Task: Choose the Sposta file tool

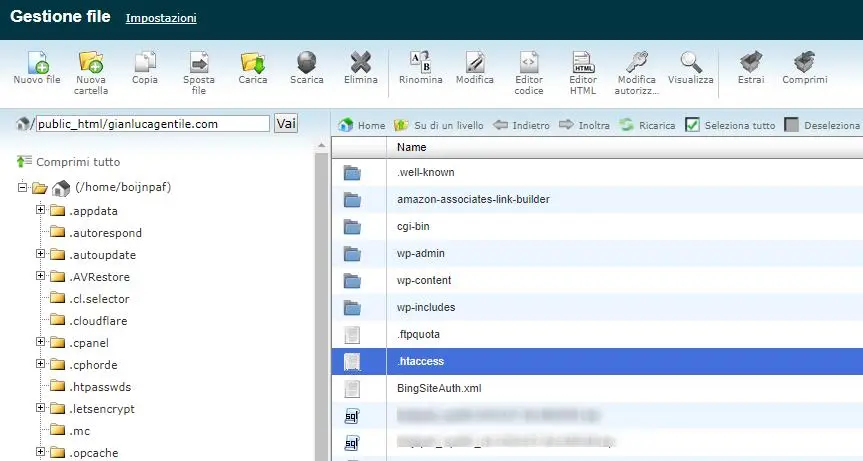Action: pyautogui.click(x=199, y=73)
